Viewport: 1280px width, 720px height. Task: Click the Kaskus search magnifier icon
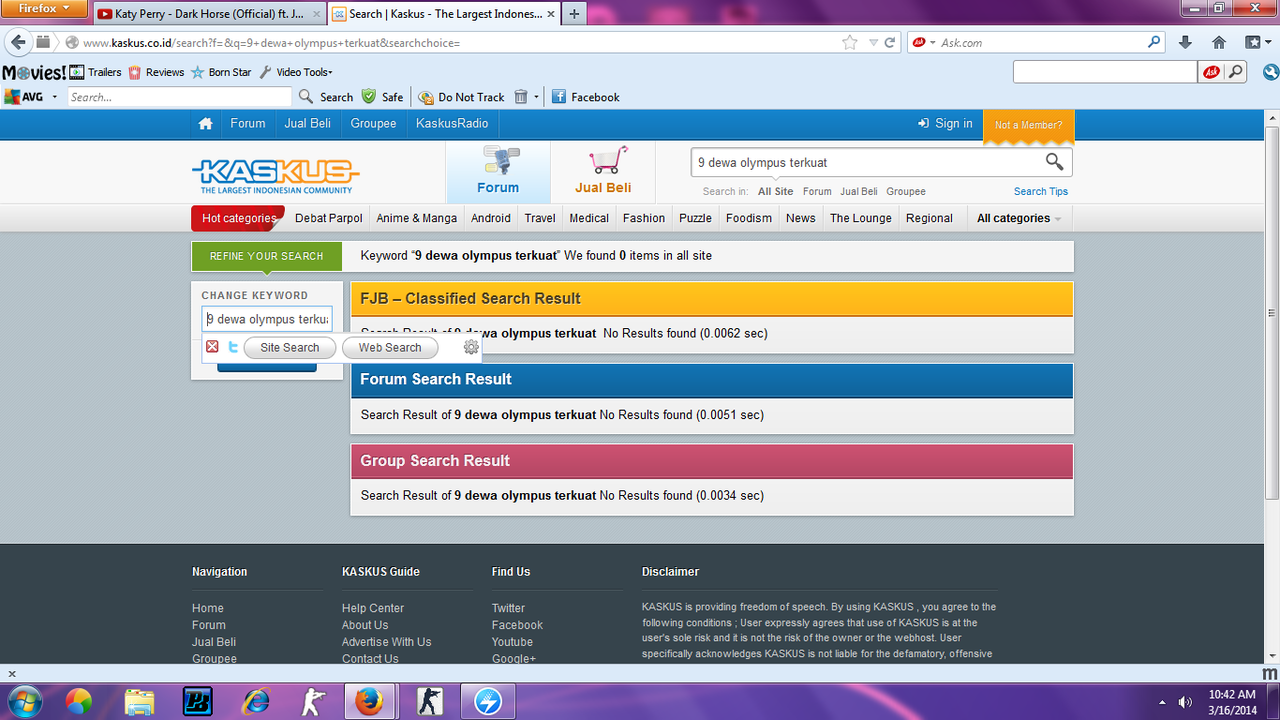[x=1055, y=162]
